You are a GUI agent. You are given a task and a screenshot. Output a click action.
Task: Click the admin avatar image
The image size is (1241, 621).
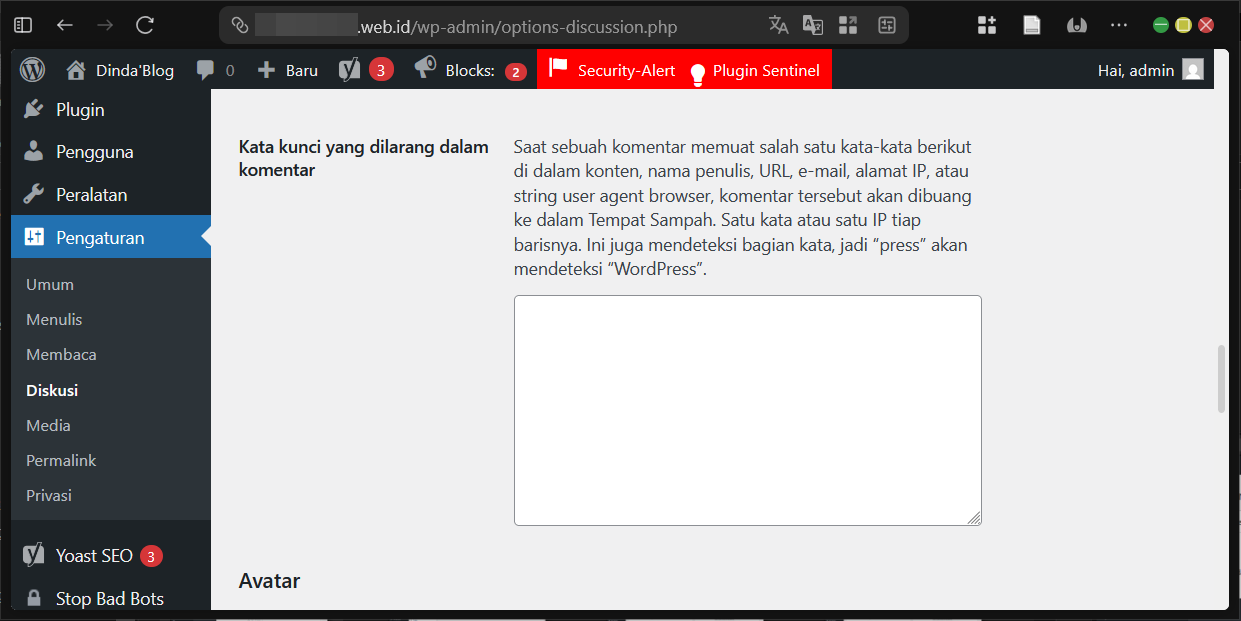click(1192, 70)
